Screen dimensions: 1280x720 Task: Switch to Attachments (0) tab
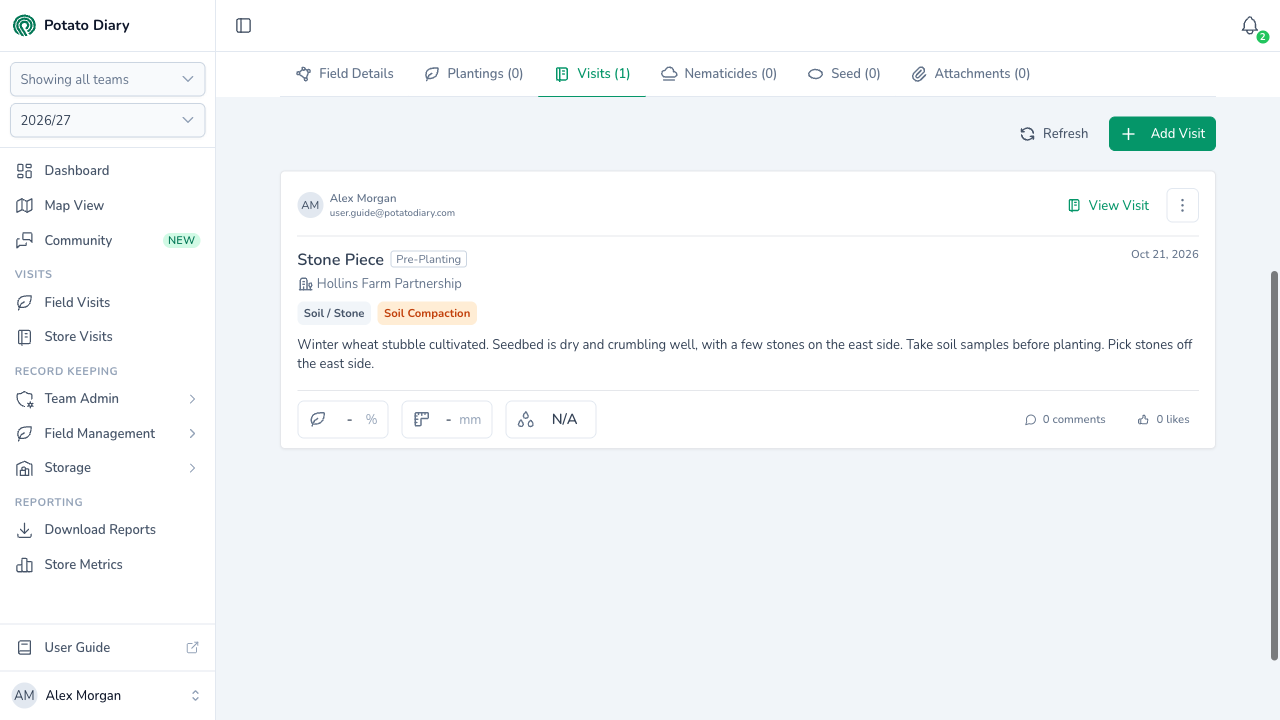[971, 74]
